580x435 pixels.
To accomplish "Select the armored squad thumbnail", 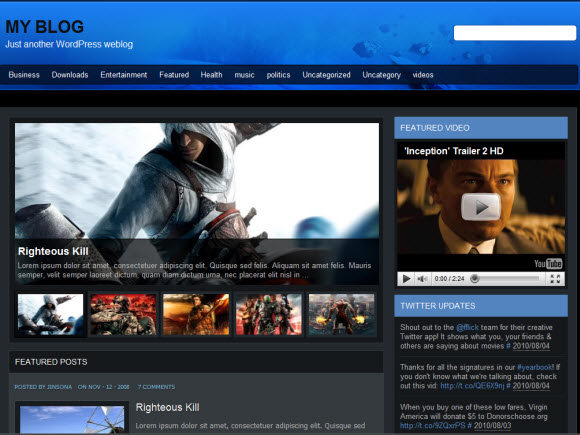I will (x=269, y=314).
